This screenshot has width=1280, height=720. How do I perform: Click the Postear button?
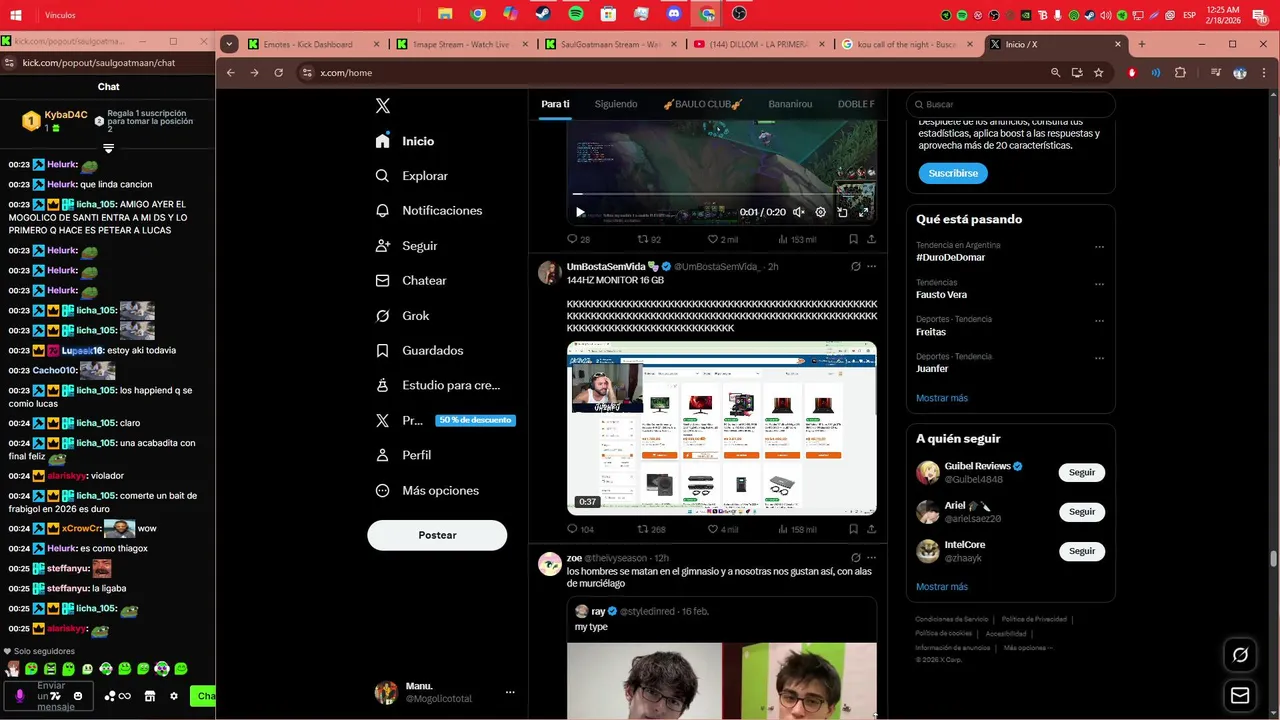point(437,535)
